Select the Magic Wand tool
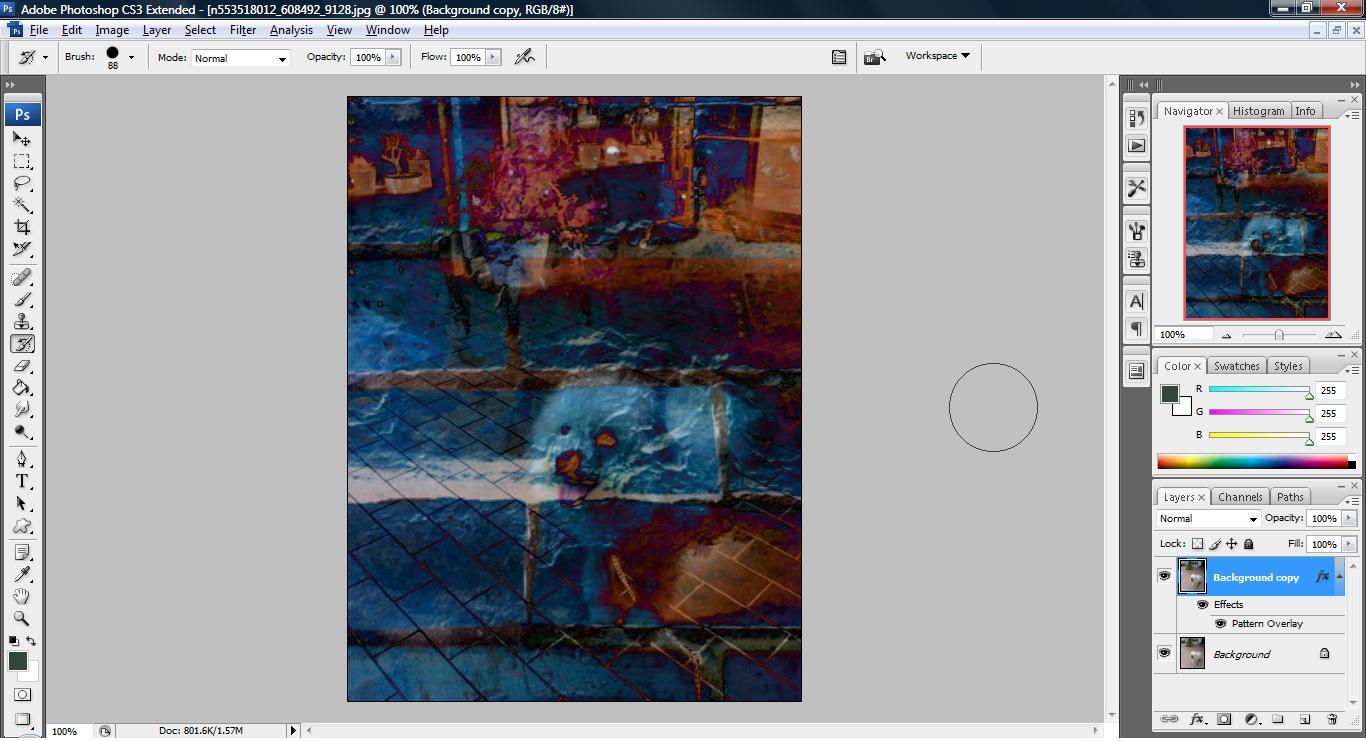The width and height of the screenshot is (1366, 741). point(22,205)
